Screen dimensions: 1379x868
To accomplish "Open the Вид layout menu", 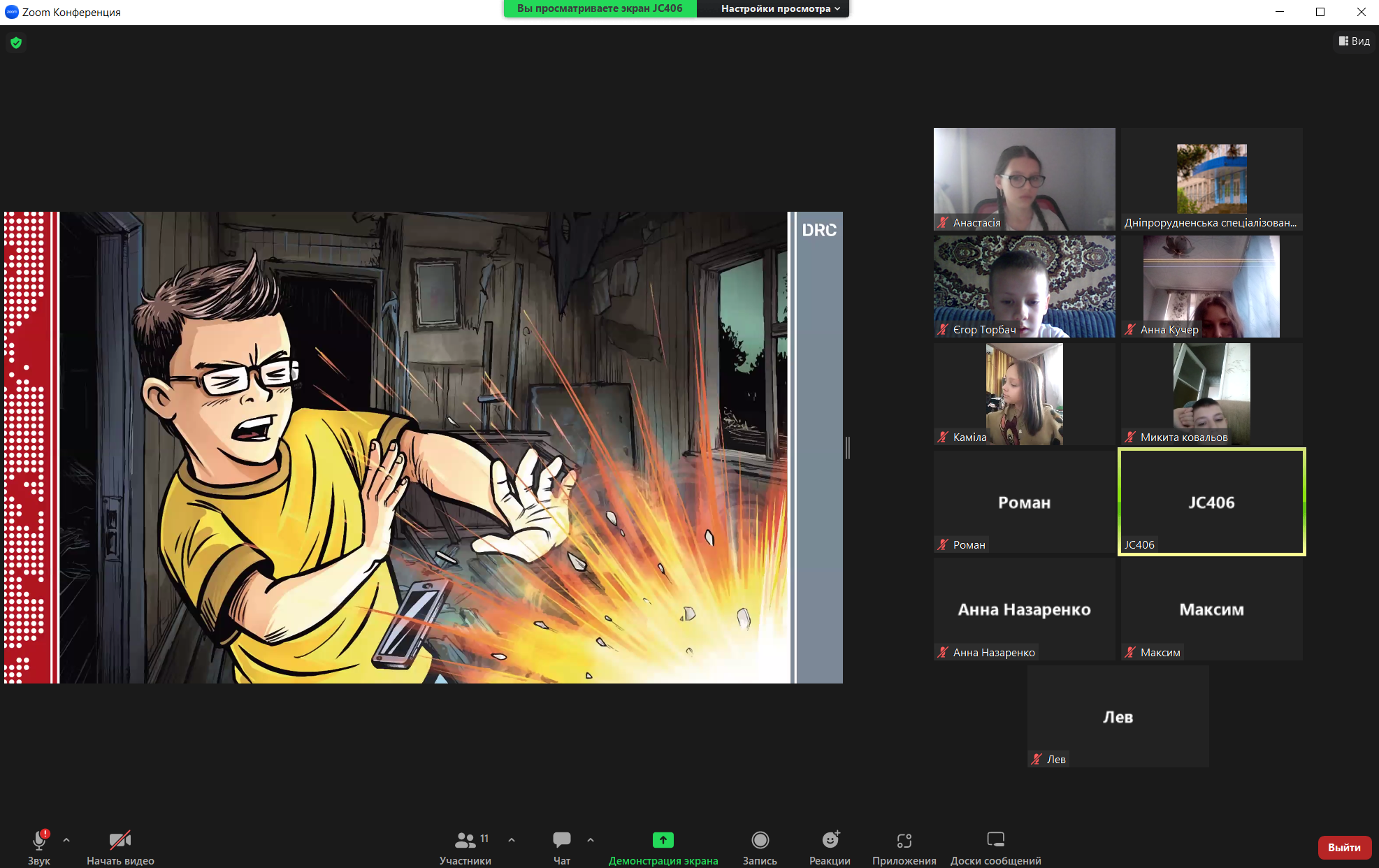I will [x=1354, y=41].
